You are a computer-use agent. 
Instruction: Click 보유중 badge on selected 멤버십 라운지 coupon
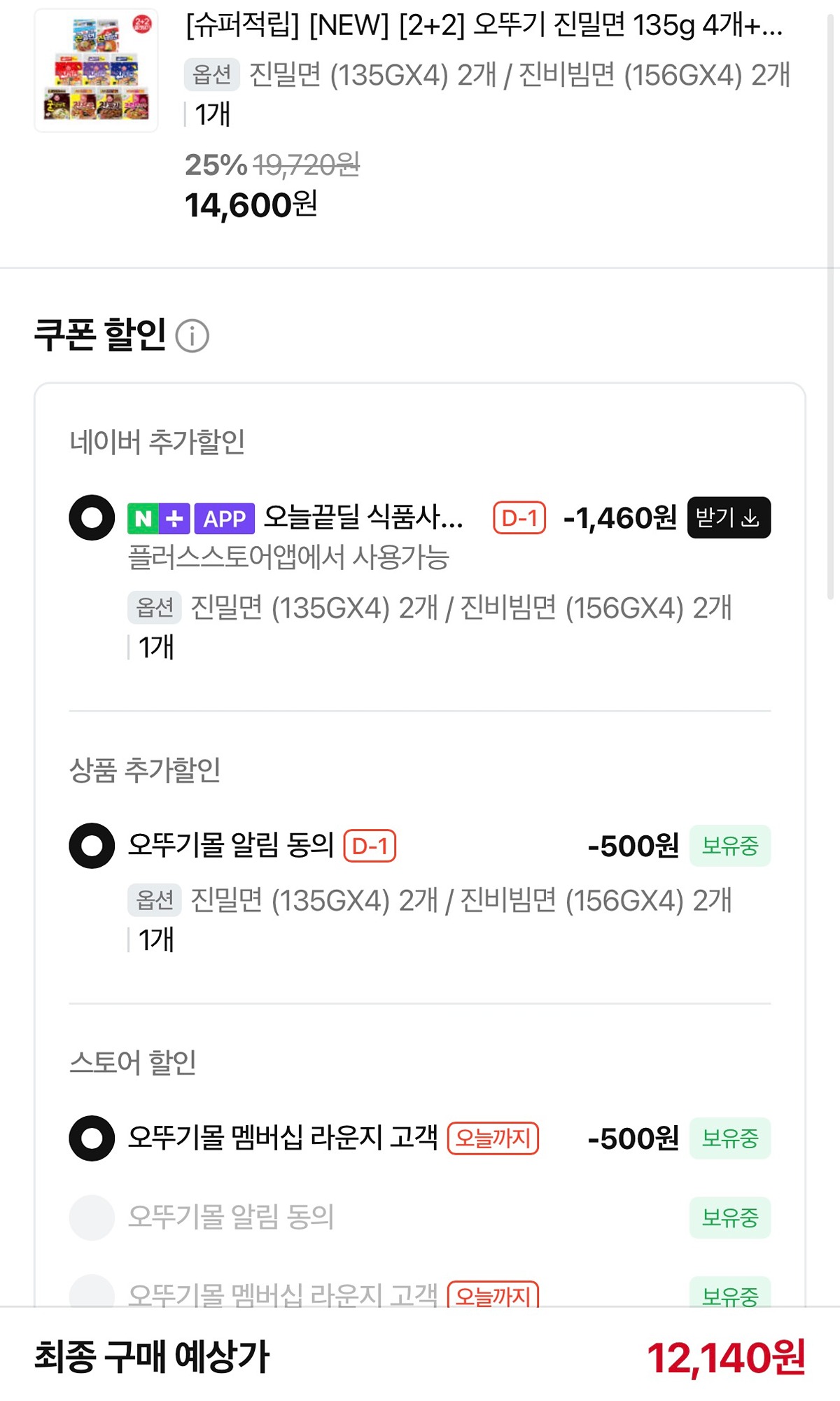(729, 1138)
